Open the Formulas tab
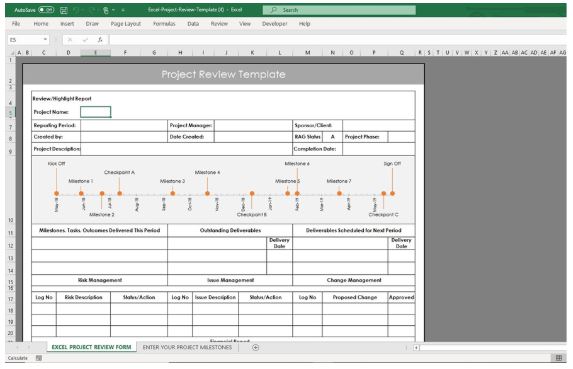 click(x=164, y=24)
